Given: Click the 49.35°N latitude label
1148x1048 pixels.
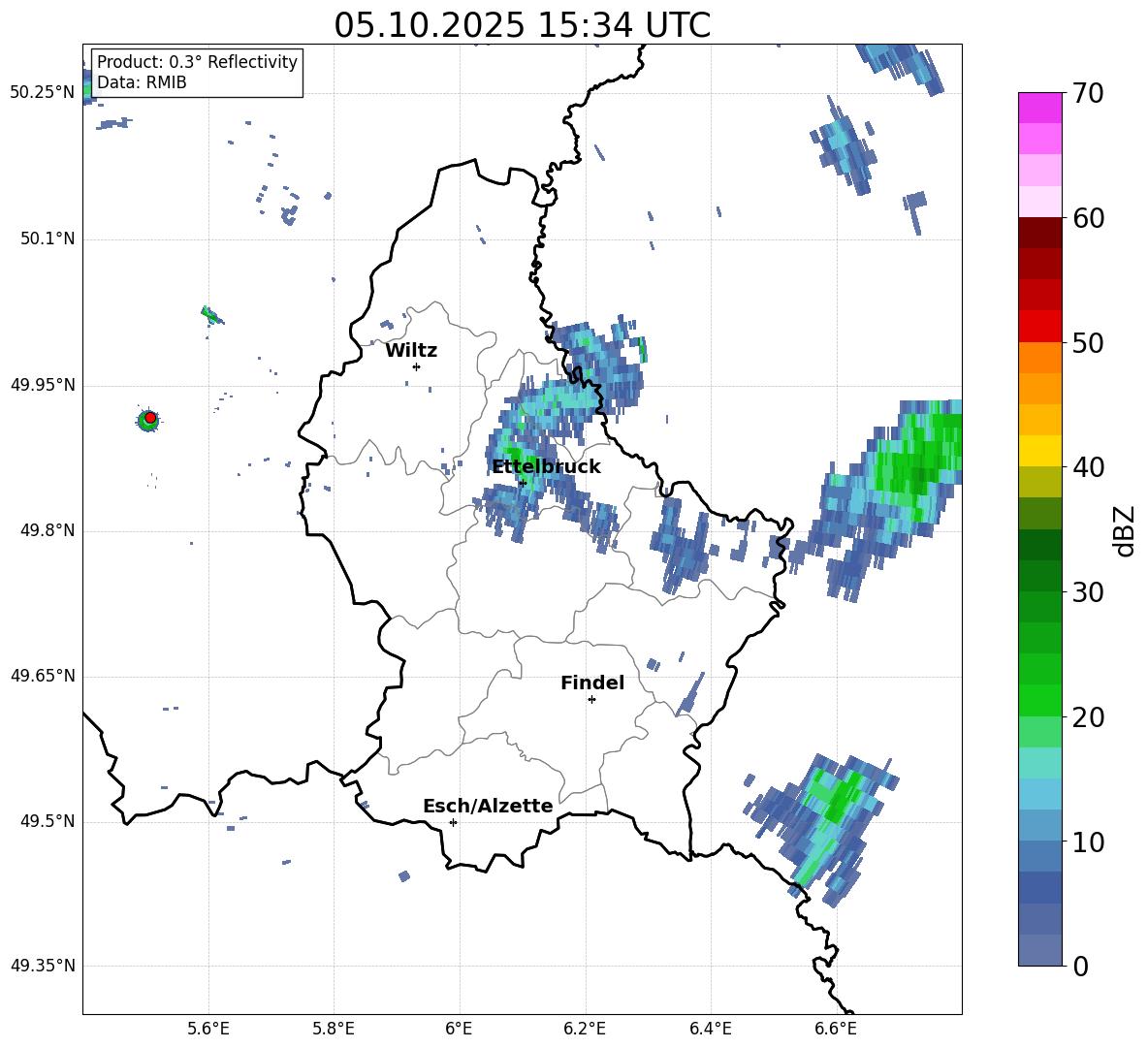Looking at the screenshot, I should 42,966.
